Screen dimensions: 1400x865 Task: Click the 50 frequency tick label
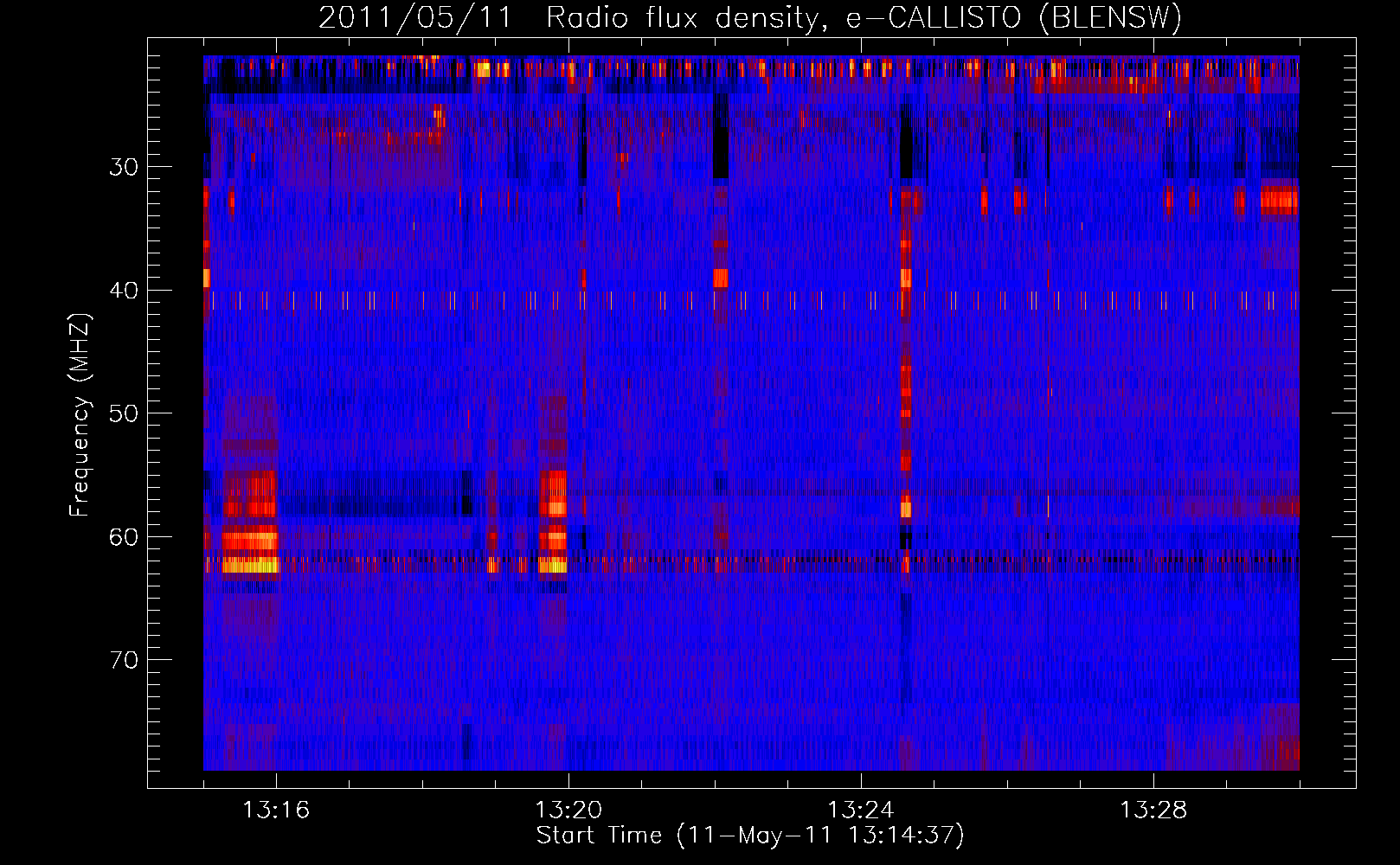click(124, 413)
